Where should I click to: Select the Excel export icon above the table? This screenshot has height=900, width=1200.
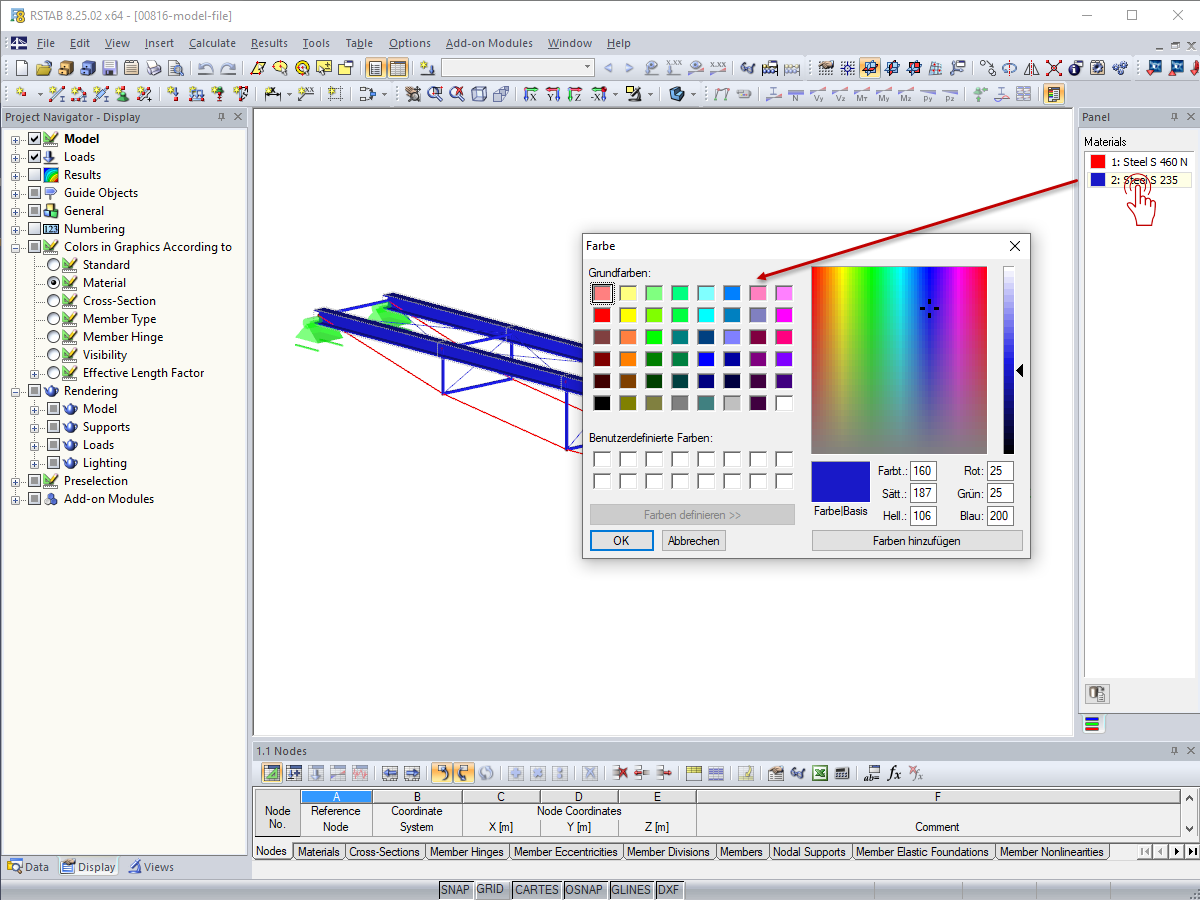pos(818,772)
